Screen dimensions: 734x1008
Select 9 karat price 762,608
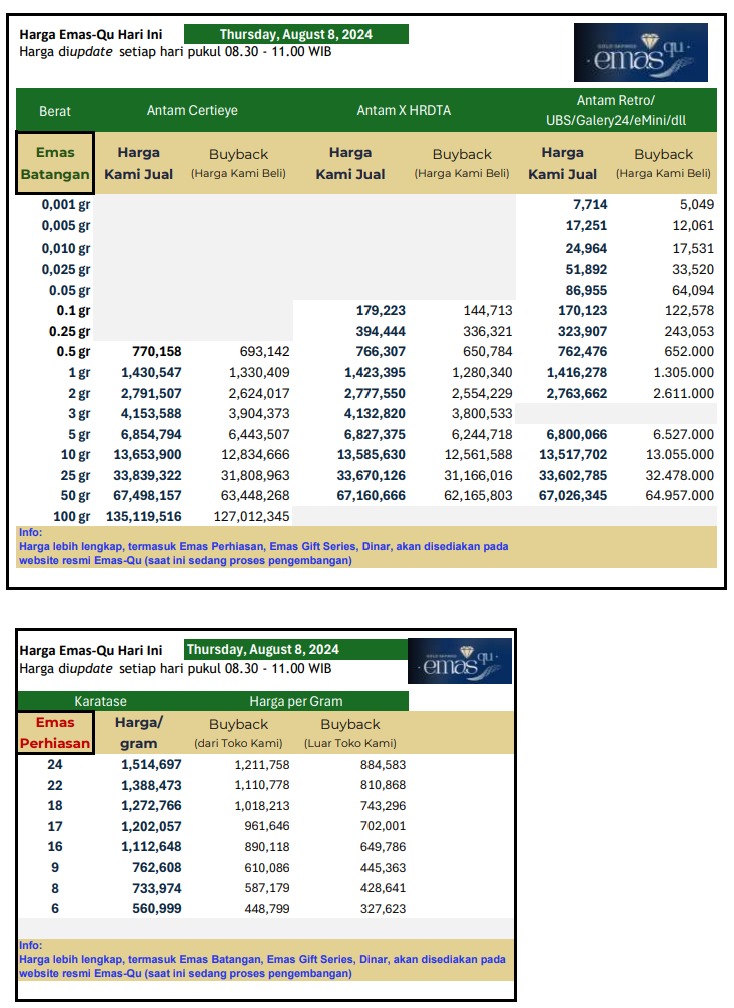[157, 868]
